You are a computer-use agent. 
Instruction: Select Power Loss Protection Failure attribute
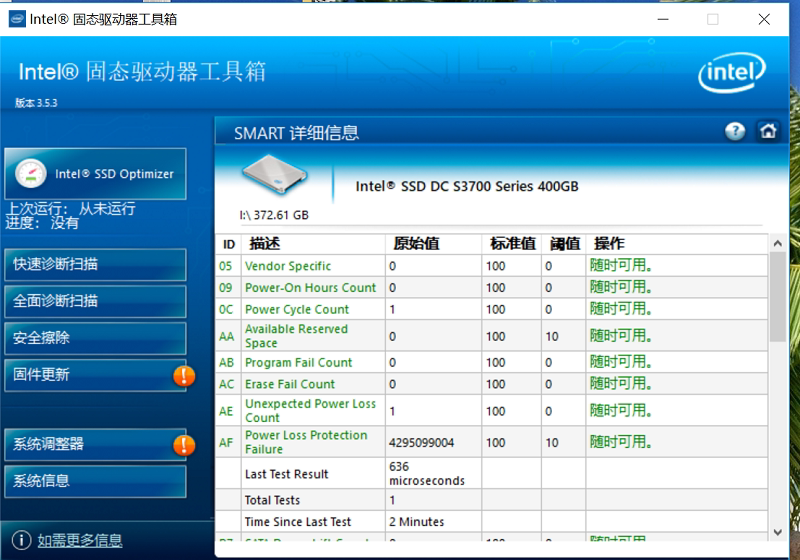(x=306, y=442)
